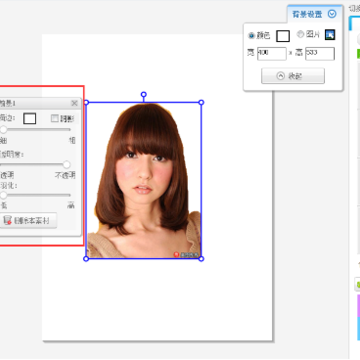This screenshot has height=360, width=360.
Task: Click the 透明度 opacity slider handle
Action: point(67,164)
